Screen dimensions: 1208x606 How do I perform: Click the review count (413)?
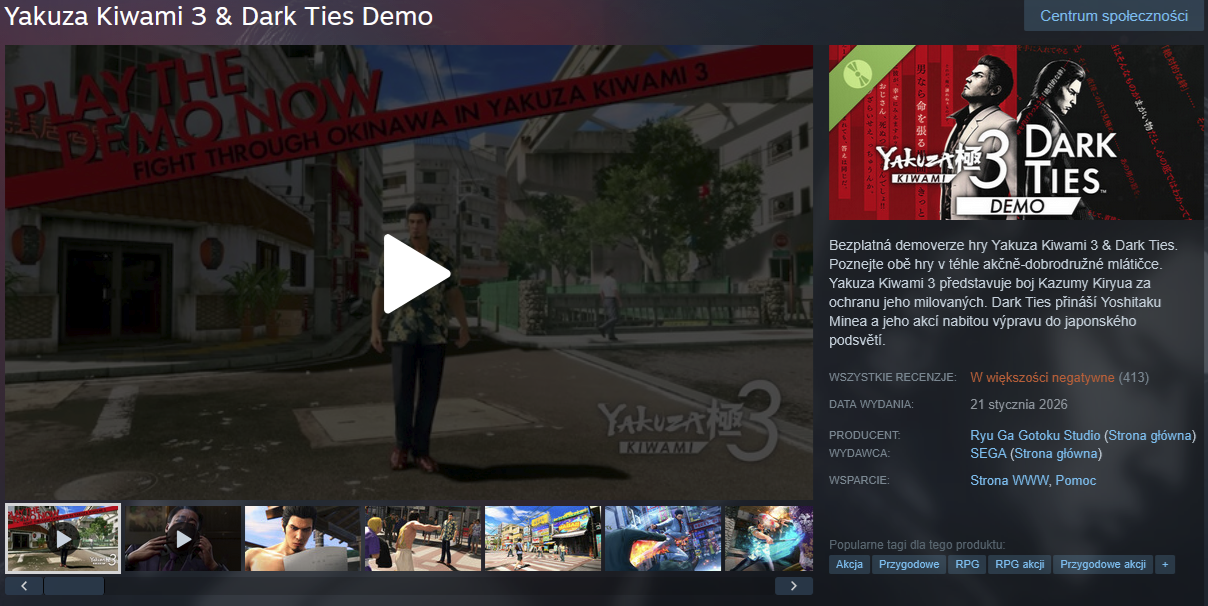(1134, 377)
